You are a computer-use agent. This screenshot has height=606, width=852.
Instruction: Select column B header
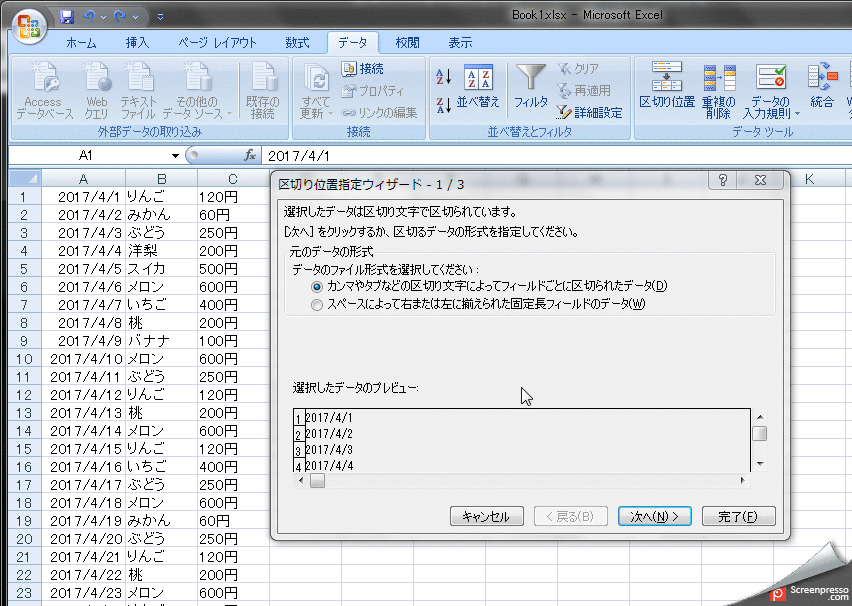pos(161,179)
